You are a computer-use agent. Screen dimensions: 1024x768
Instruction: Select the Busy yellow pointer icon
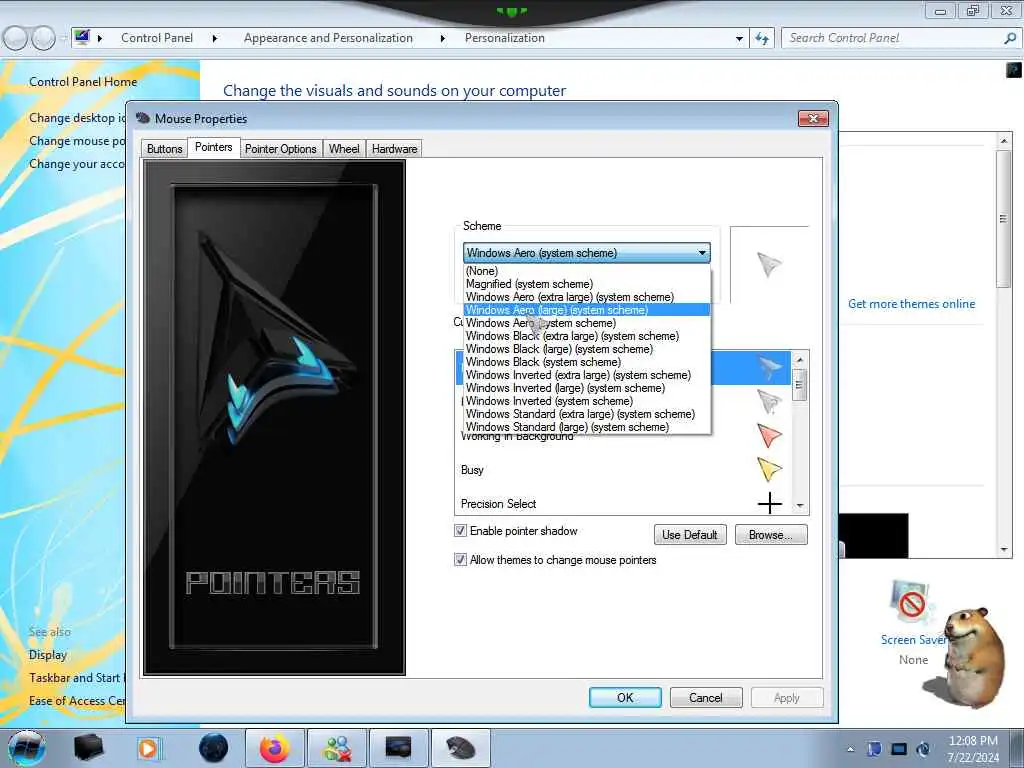(x=769, y=470)
